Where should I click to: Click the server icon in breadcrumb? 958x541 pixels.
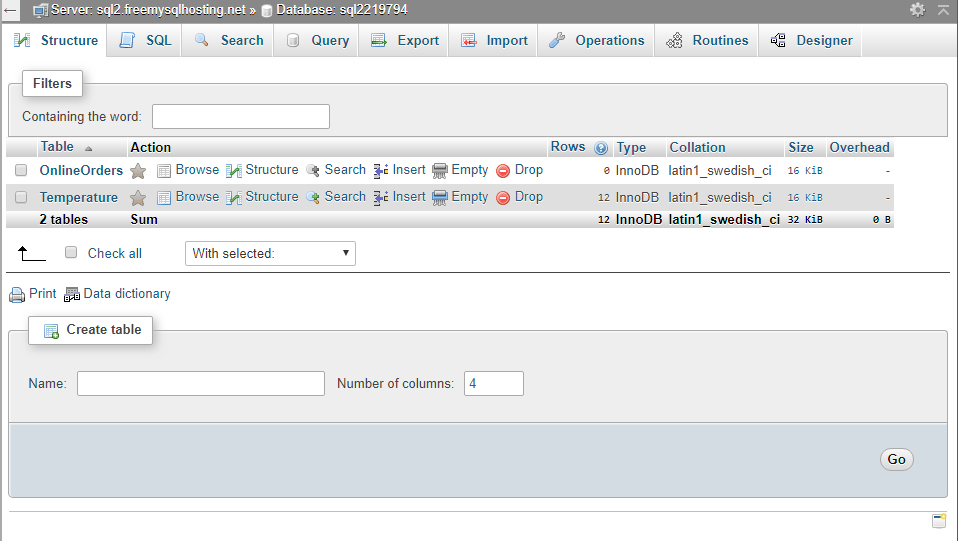40,10
